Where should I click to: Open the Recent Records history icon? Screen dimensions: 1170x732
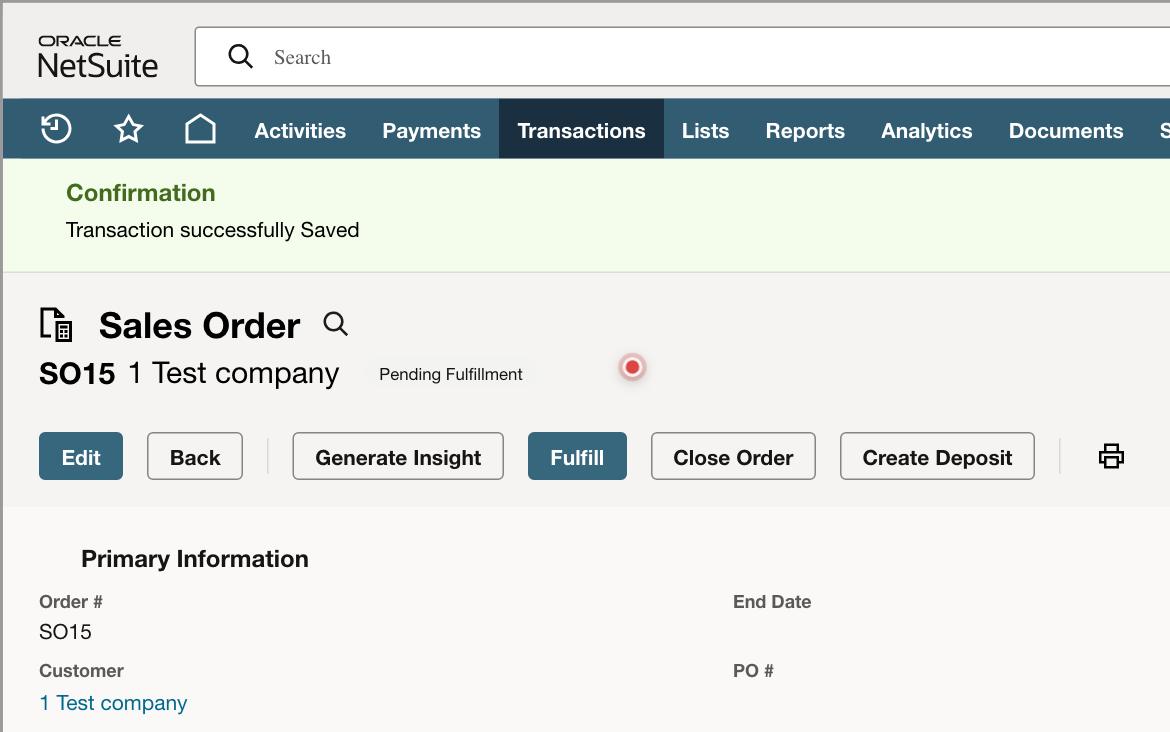click(x=56, y=129)
